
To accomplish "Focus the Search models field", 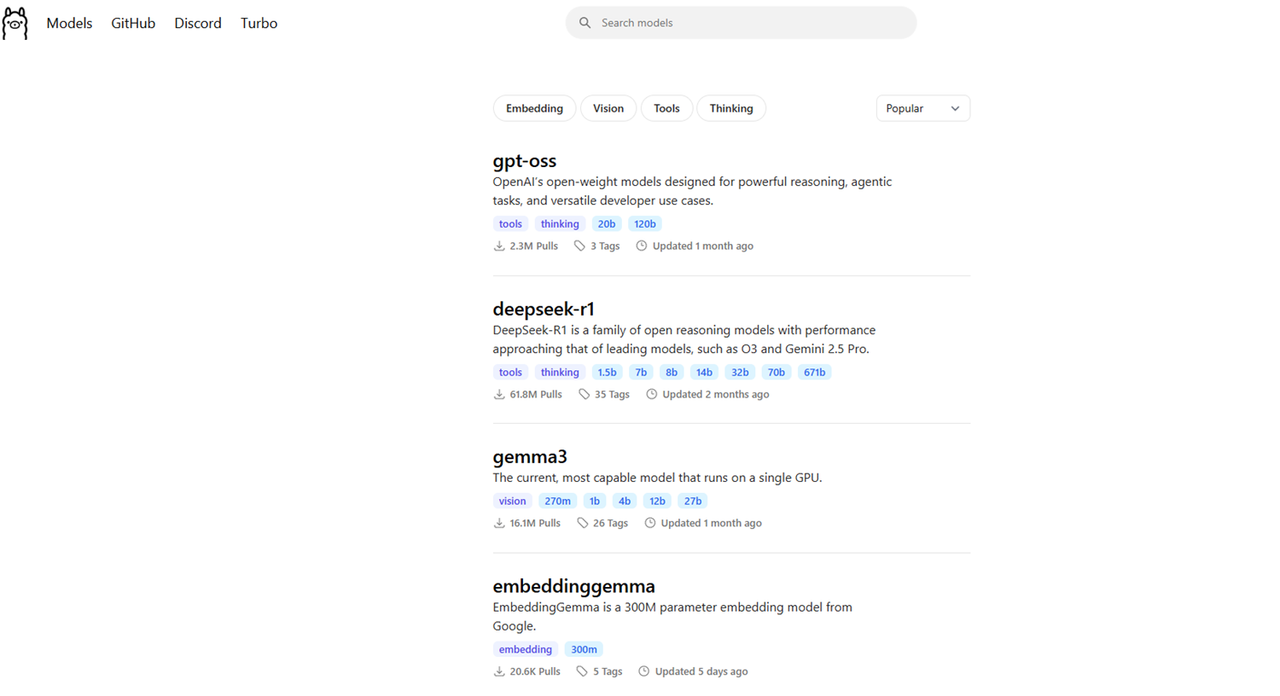I will pyautogui.click(x=750, y=23).
